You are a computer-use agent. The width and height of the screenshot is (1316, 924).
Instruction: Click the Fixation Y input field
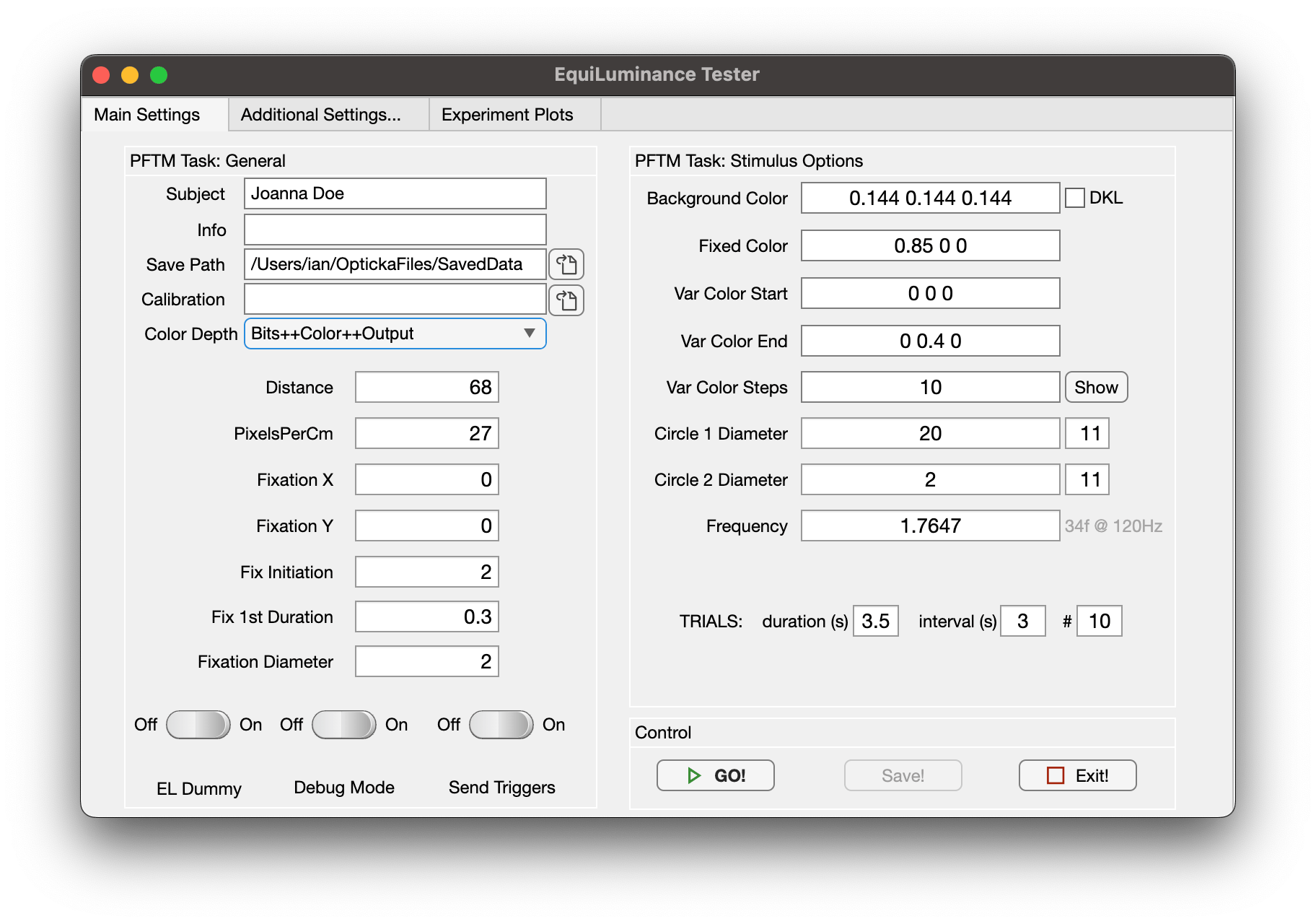coord(427,526)
